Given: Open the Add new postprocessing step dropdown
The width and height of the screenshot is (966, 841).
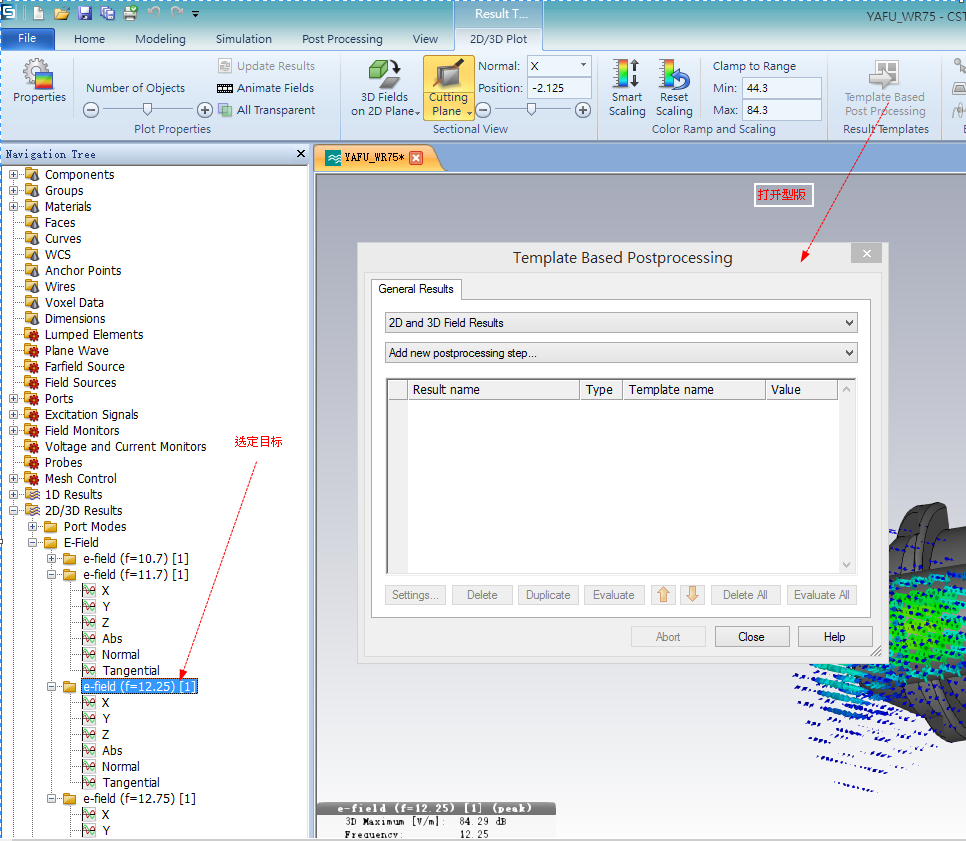Looking at the screenshot, I should [x=621, y=353].
